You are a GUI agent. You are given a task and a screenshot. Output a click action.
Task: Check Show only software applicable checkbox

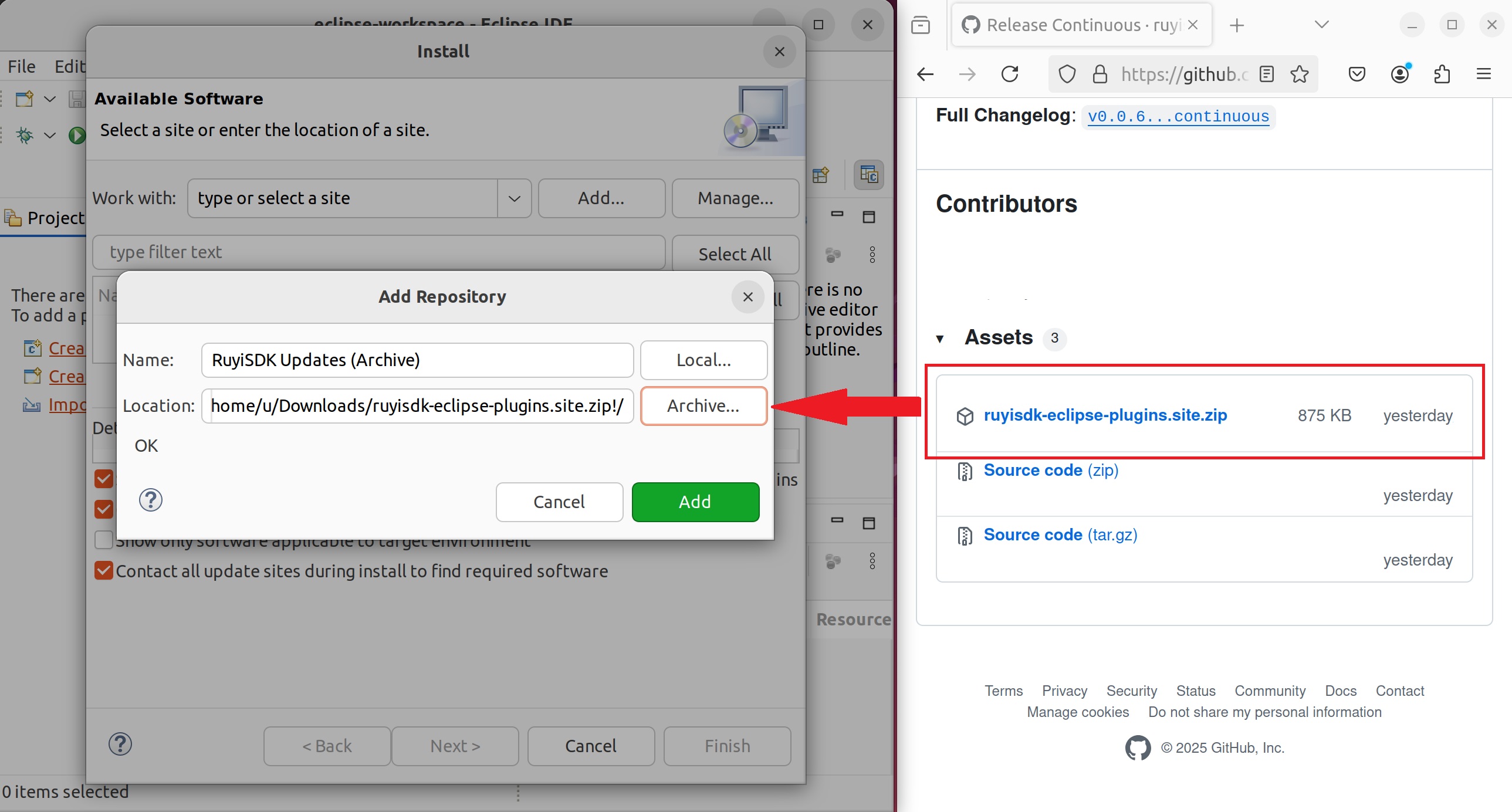pyautogui.click(x=104, y=540)
